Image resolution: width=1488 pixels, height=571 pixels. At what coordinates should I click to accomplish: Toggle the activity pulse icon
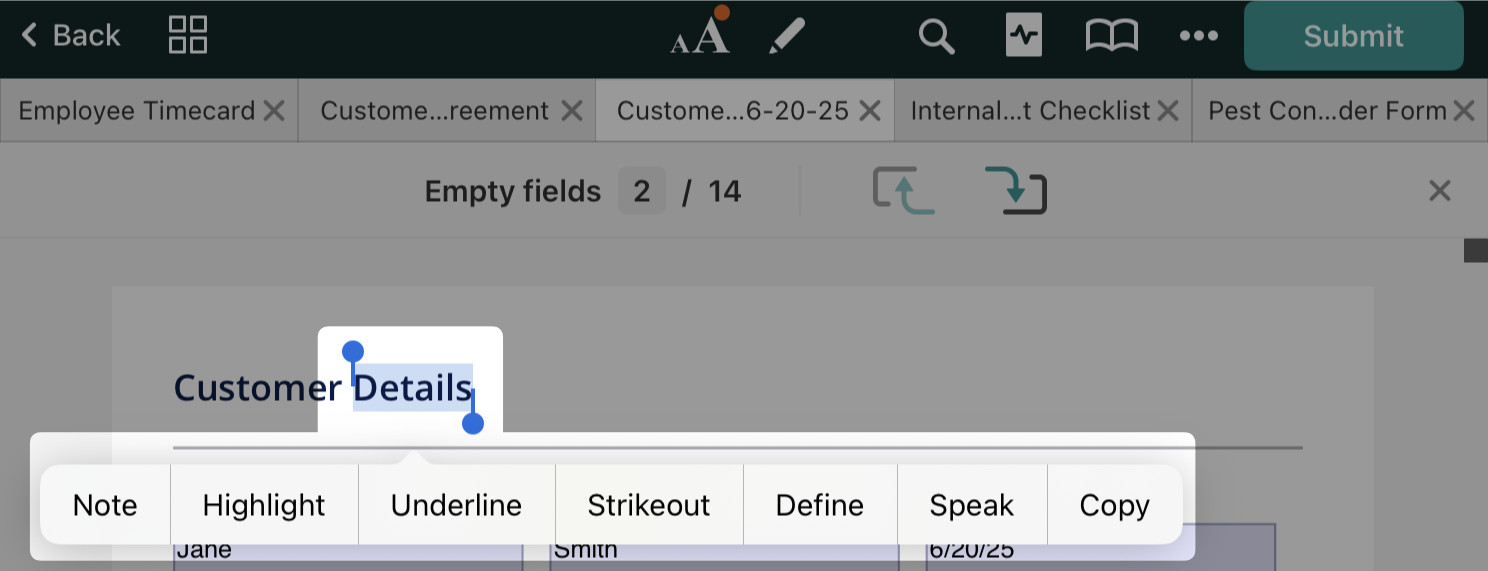(x=1023, y=36)
